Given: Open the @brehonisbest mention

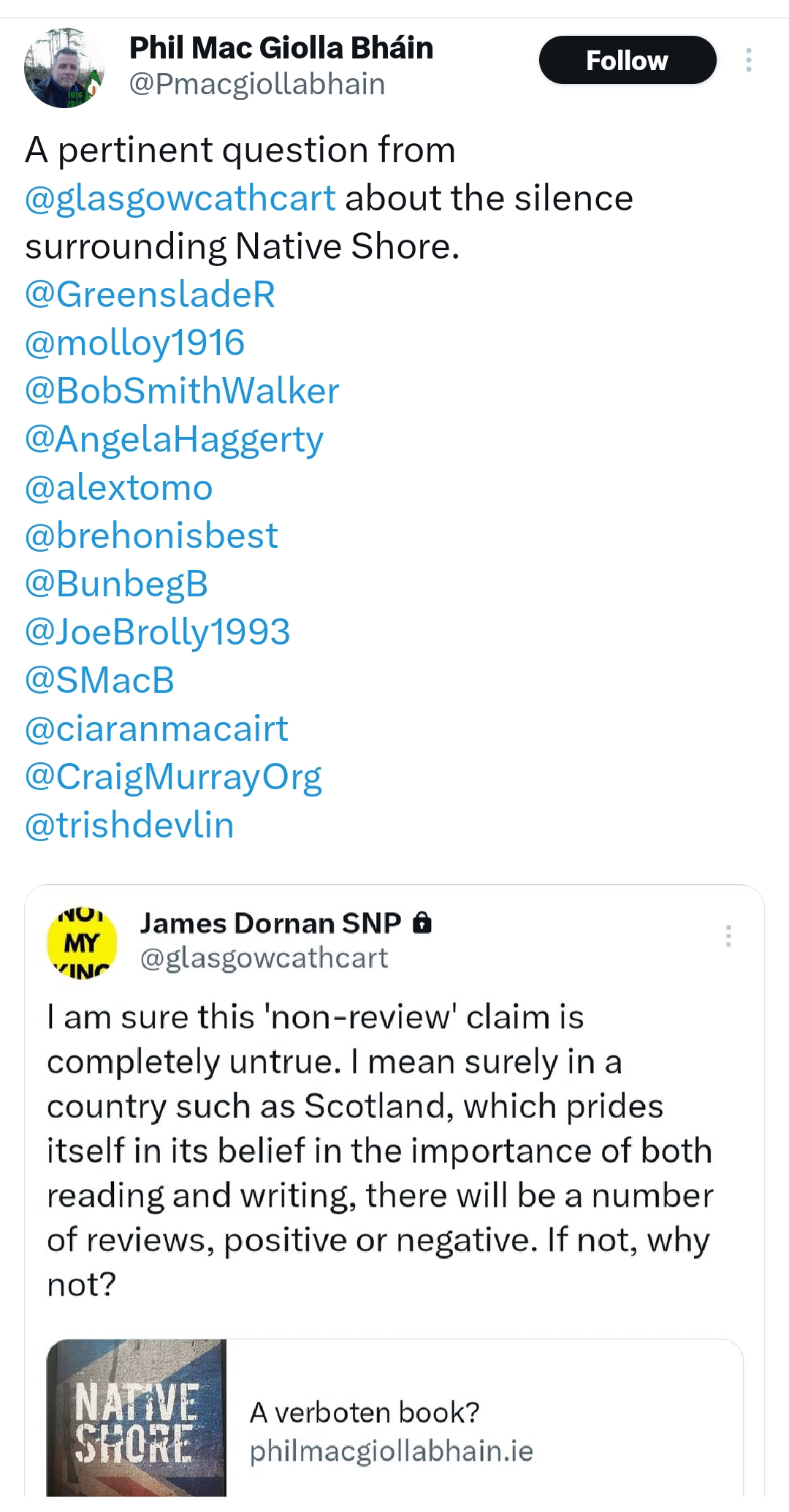Looking at the screenshot, I should [x=151, y=536].
